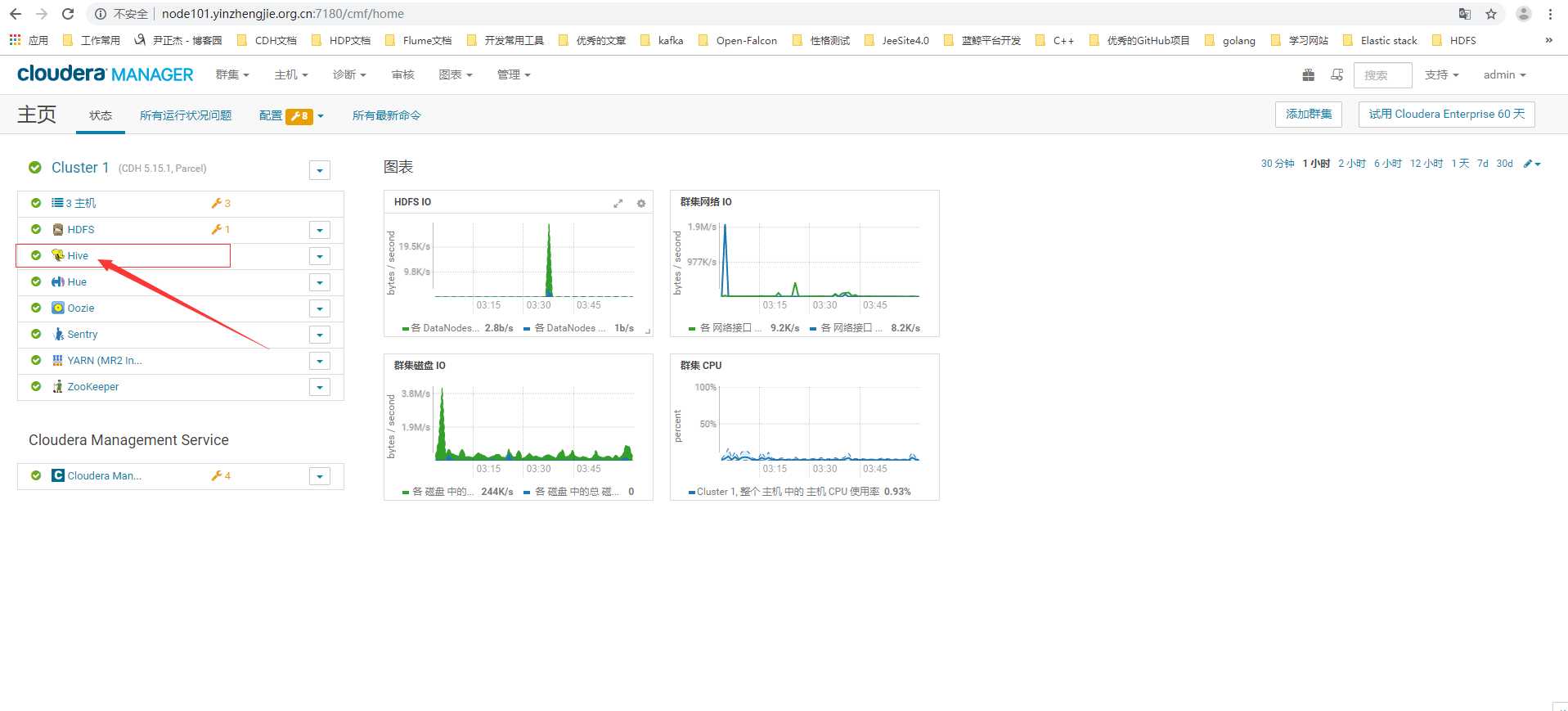Reload the page with the refresh icon
The height and width of the screenshot is (711, 1568).
tap(68, 14)
